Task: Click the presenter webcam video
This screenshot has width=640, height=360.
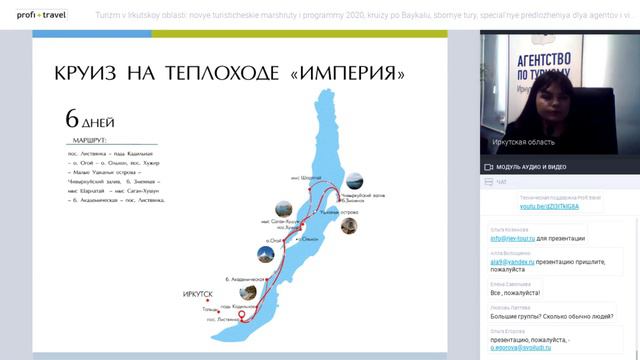Action: click(560, 93)
